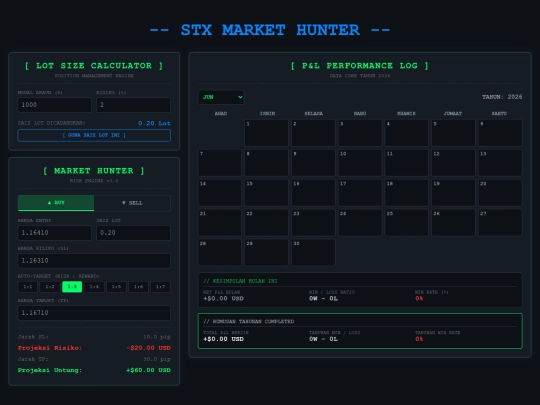
Task: Select the highlighted 1:3 ratio button
Action: [x=72, y=287]
